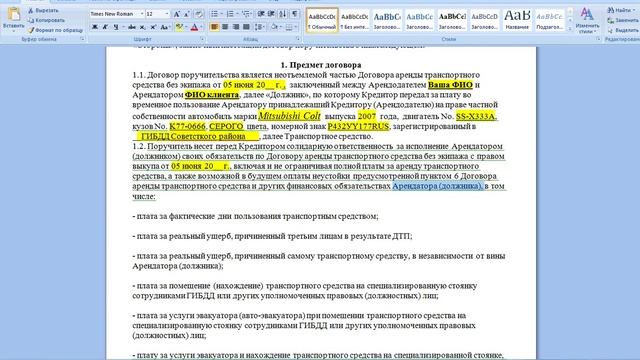Align the text left
This screenshot has width=640, height=360.
[x=214, y=27]
